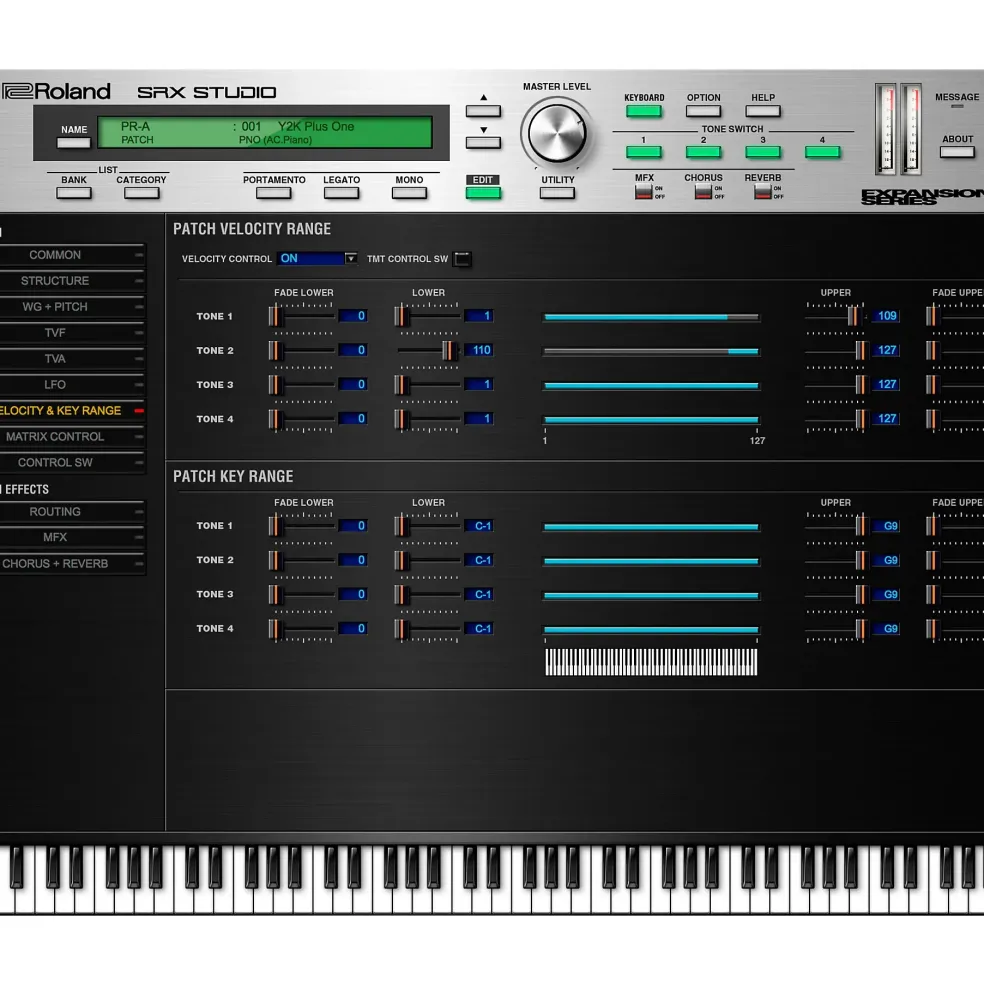The width and height of the screenshot is (984, 985).
Task: Toggle Tone Switch 3
Action: (x=763, y=152)
